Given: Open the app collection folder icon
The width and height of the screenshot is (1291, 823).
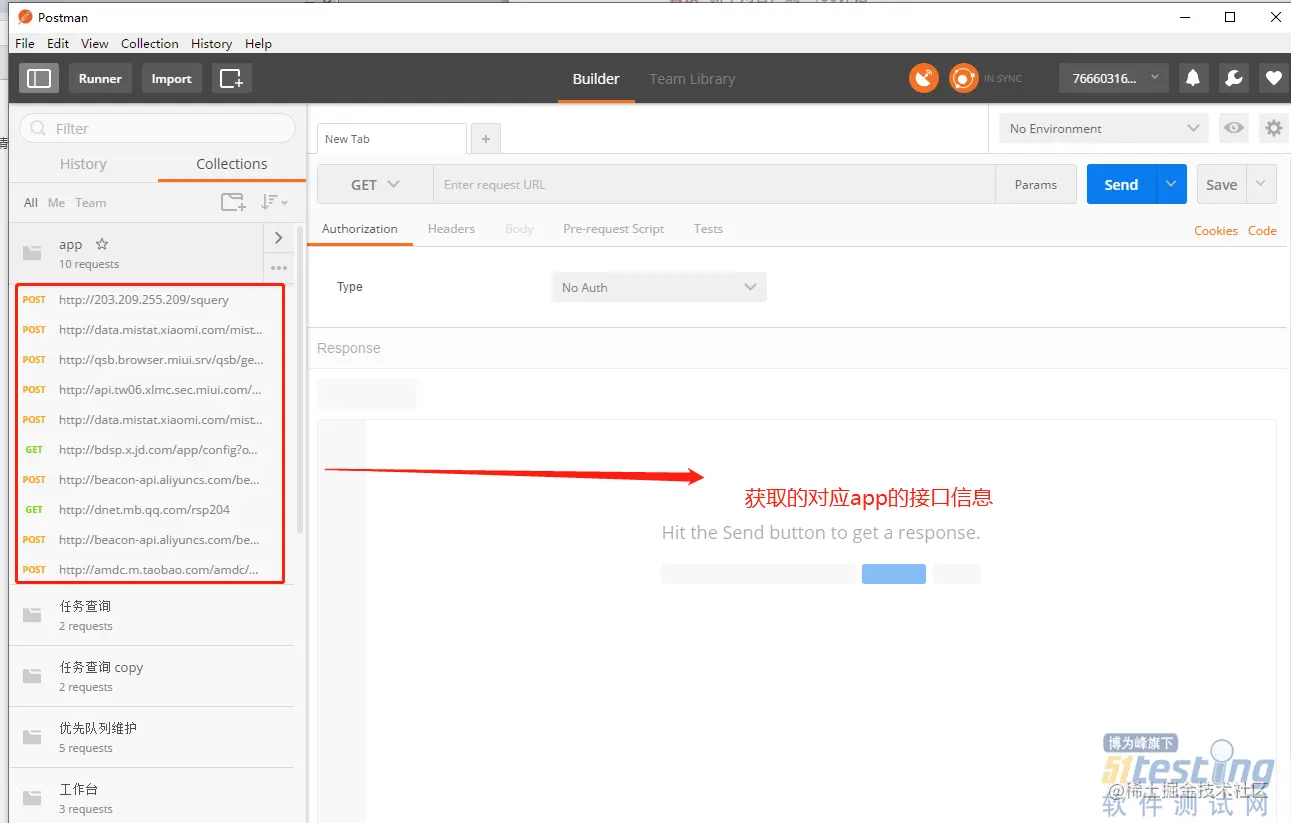Looking at the screenshot, I should click(33, 253).
